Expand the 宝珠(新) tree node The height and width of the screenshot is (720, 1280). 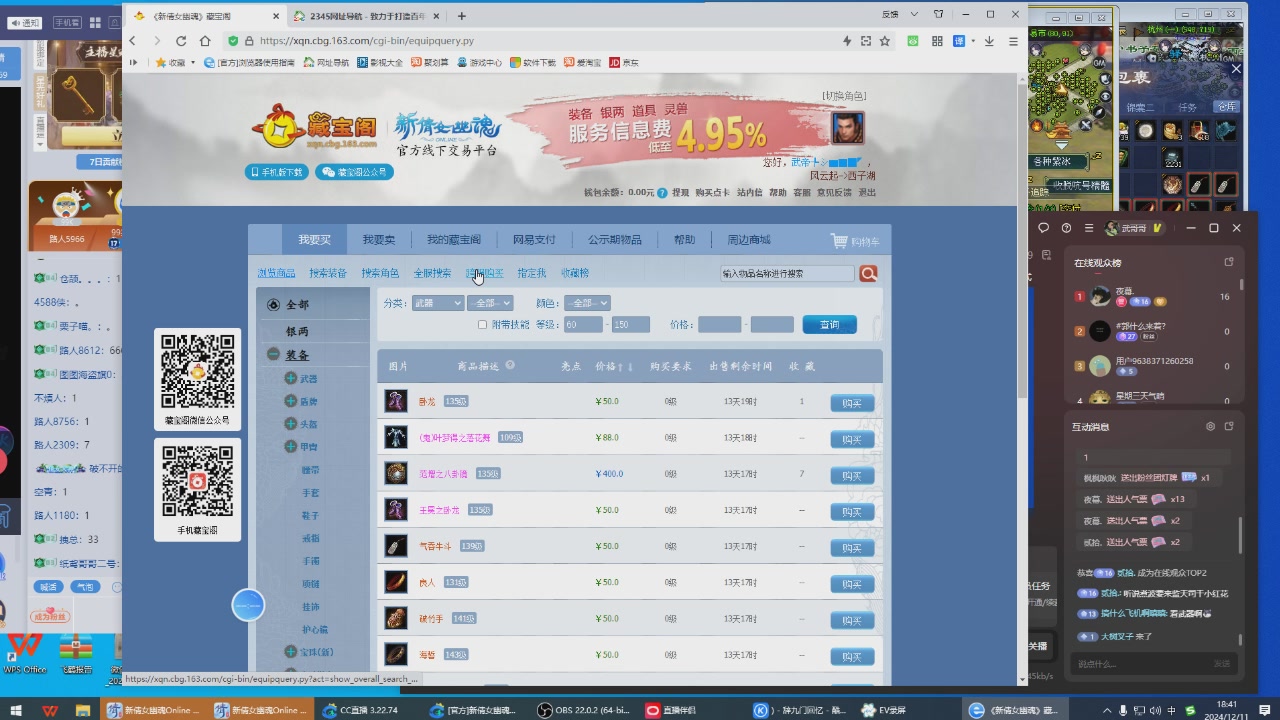click(x=290, y=652)
